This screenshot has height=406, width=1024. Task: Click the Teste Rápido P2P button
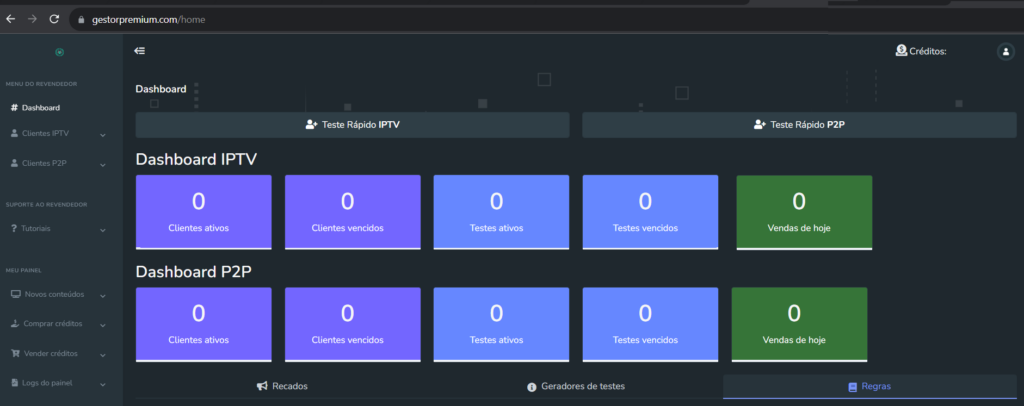click(799, 125)
